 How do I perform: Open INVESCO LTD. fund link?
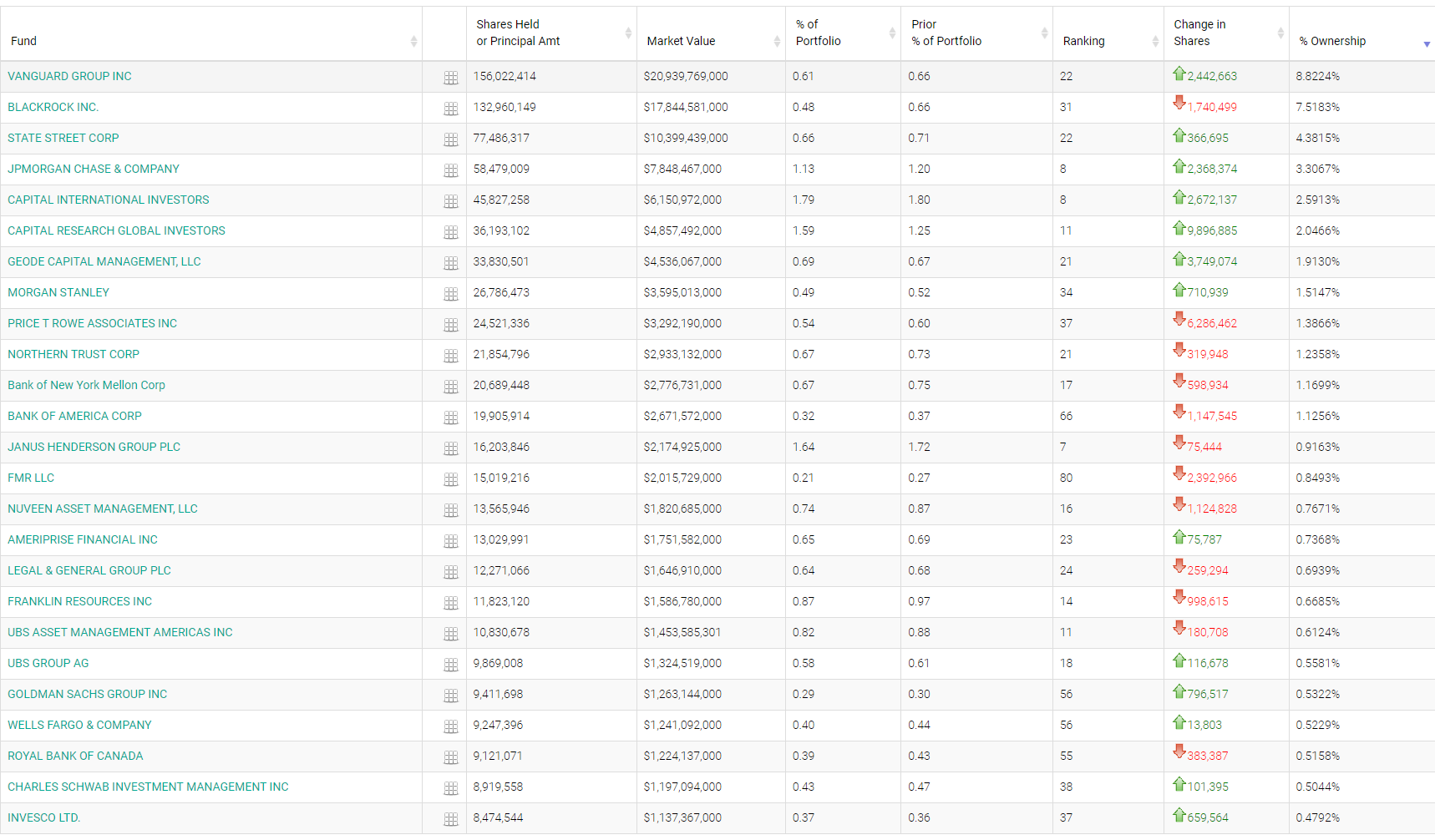[44, 817]
